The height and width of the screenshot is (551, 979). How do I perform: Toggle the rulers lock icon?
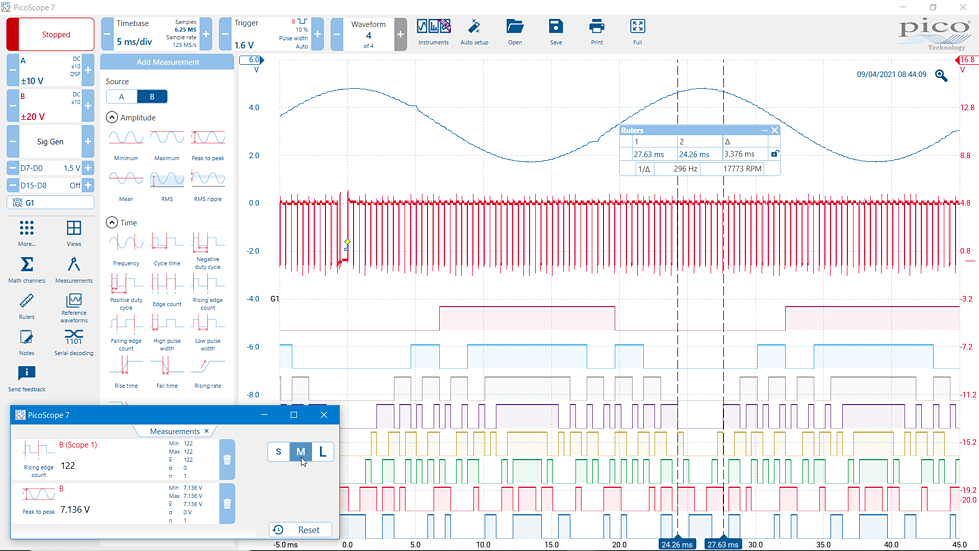coord(774,154)
